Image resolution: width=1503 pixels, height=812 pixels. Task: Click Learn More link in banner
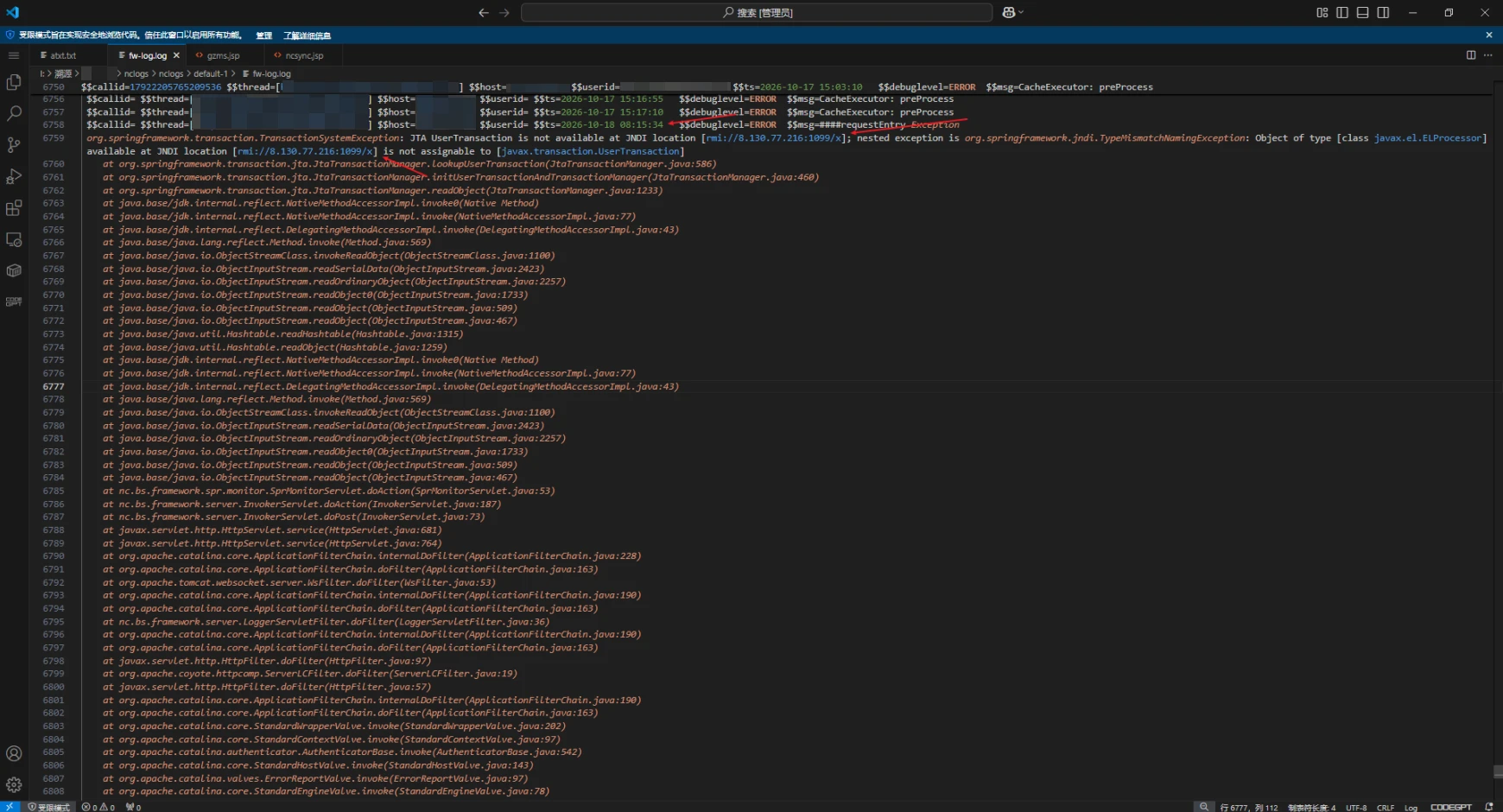[x=307, y=35]
